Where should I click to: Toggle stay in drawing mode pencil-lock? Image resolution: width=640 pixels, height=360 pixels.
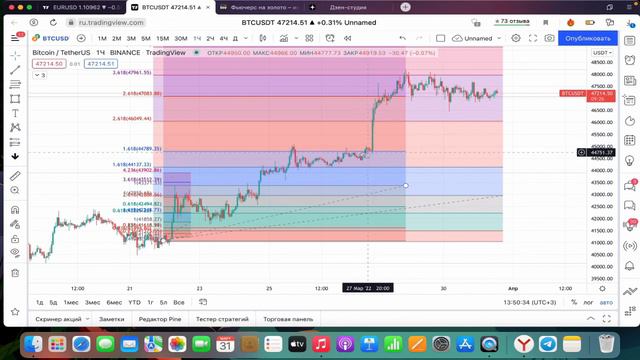click(15, 224)
